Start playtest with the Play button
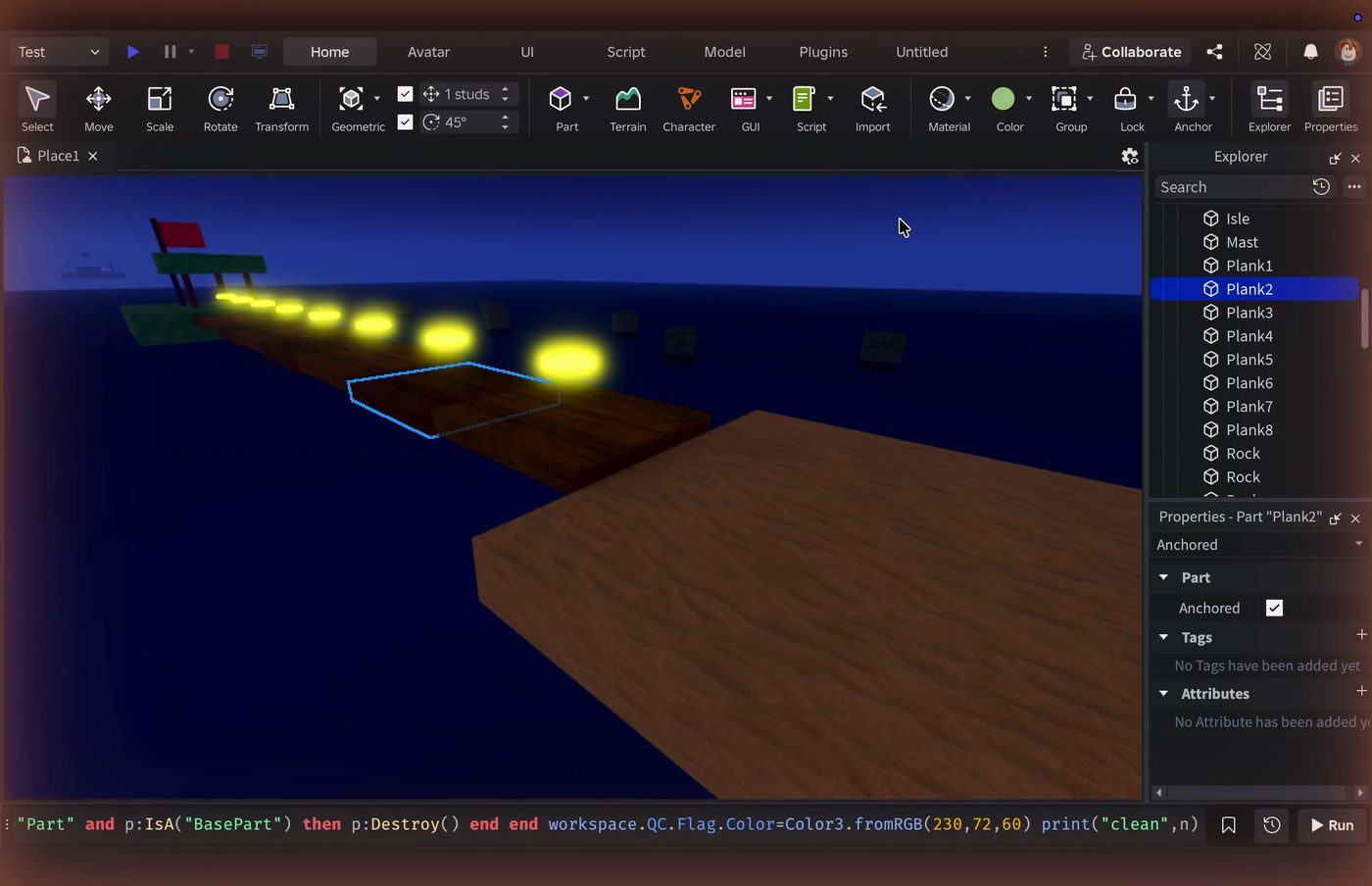Image resolution: width=1372 pixels, height=886 pixels. pos(133,52)
